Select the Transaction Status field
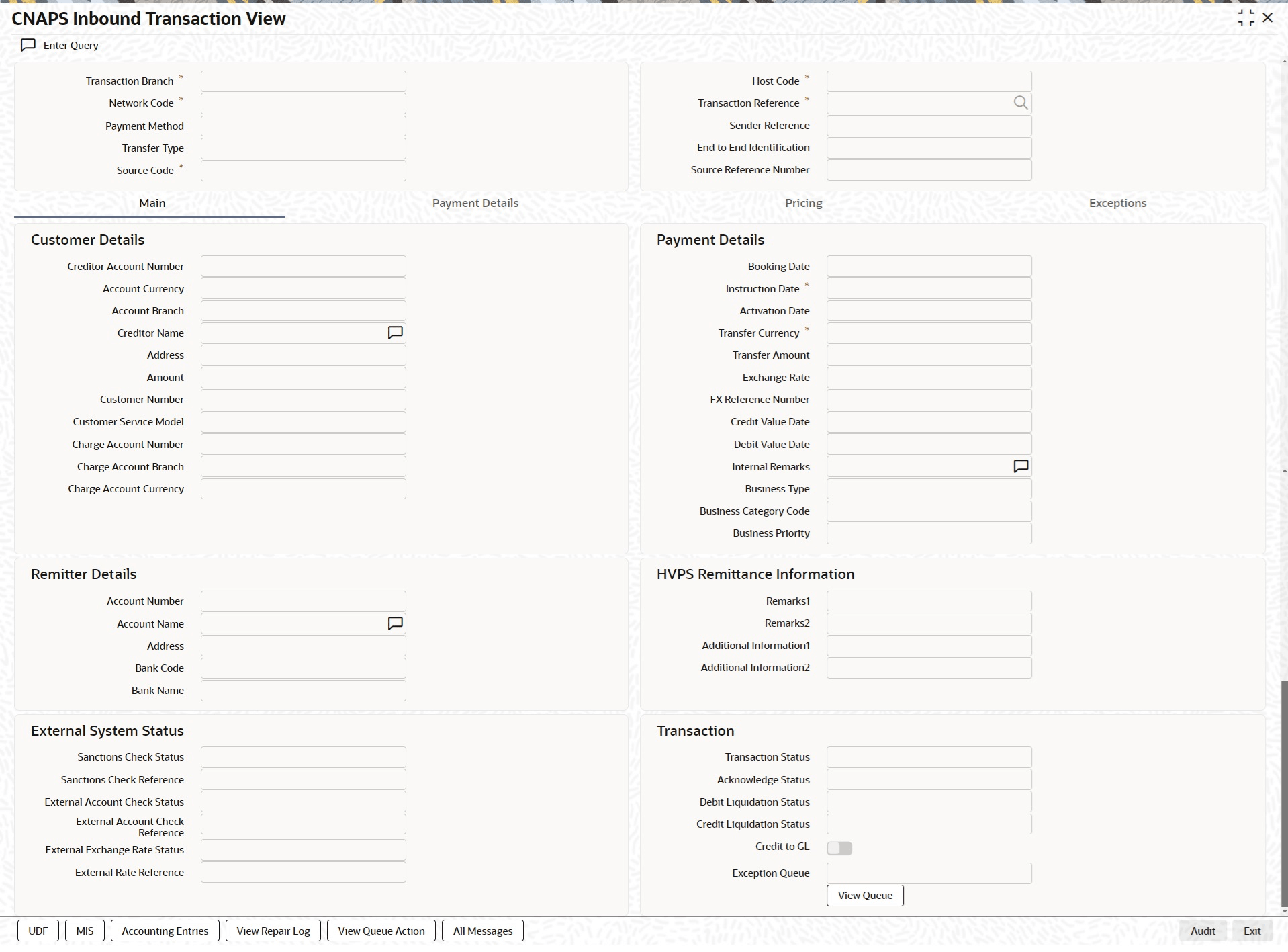 point(929,757)
